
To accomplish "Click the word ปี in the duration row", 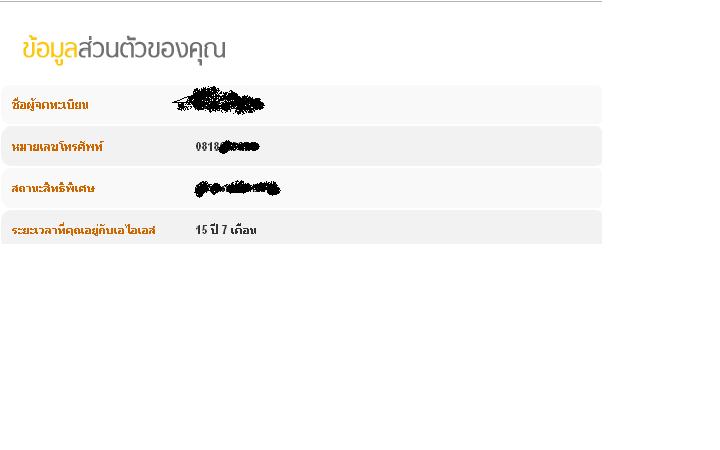I will [214, 229].
